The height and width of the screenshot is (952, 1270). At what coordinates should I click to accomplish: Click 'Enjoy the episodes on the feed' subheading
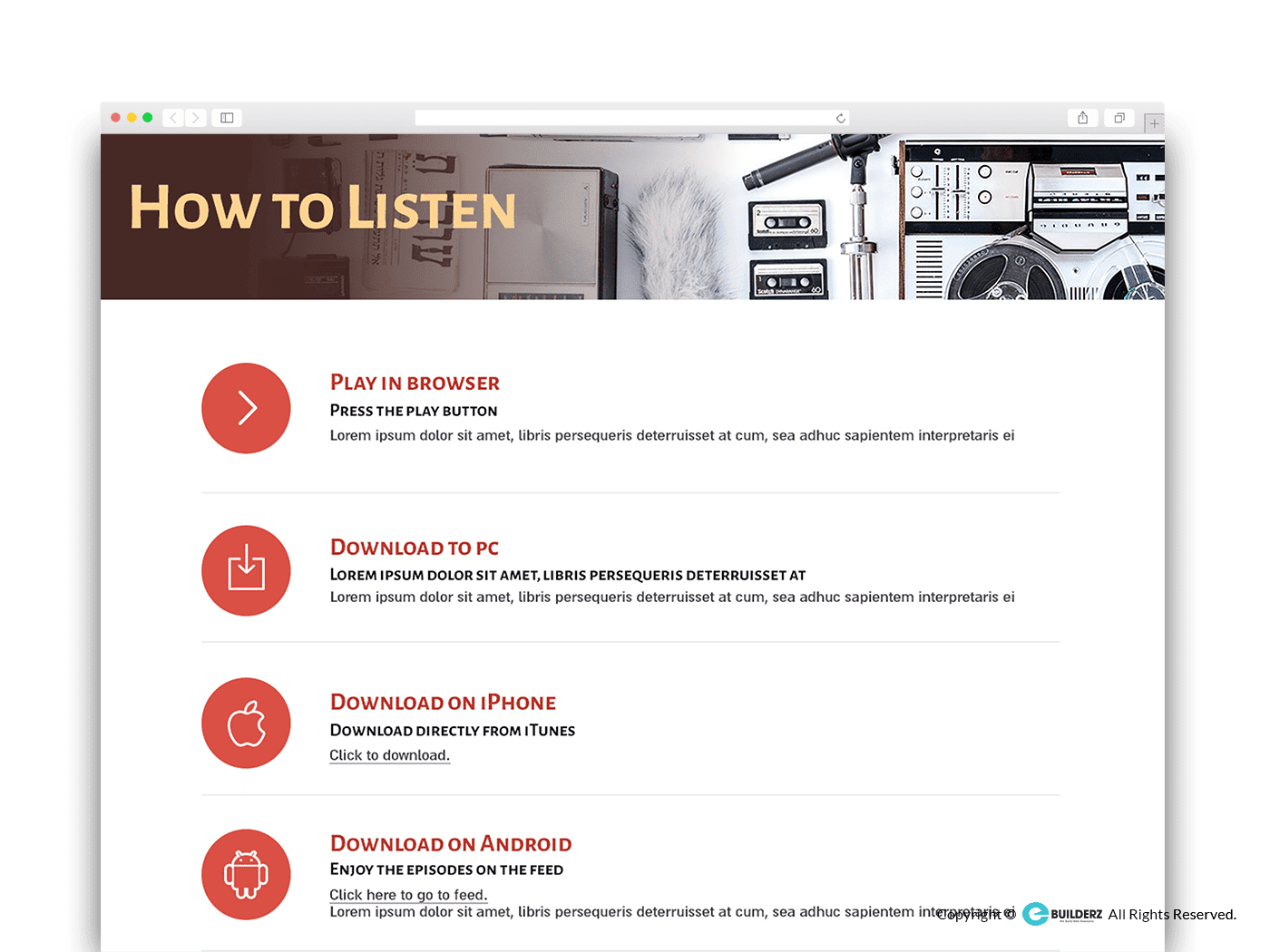click(446, 869)
